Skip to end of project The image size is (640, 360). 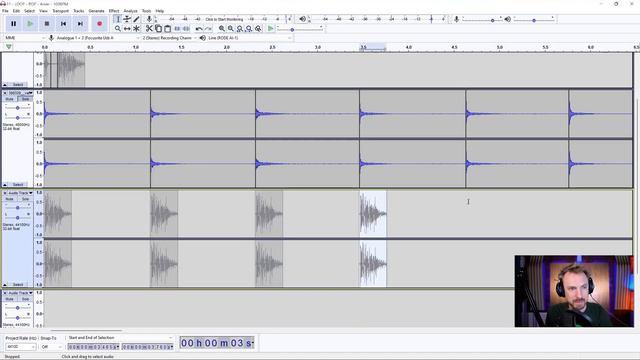80,24
